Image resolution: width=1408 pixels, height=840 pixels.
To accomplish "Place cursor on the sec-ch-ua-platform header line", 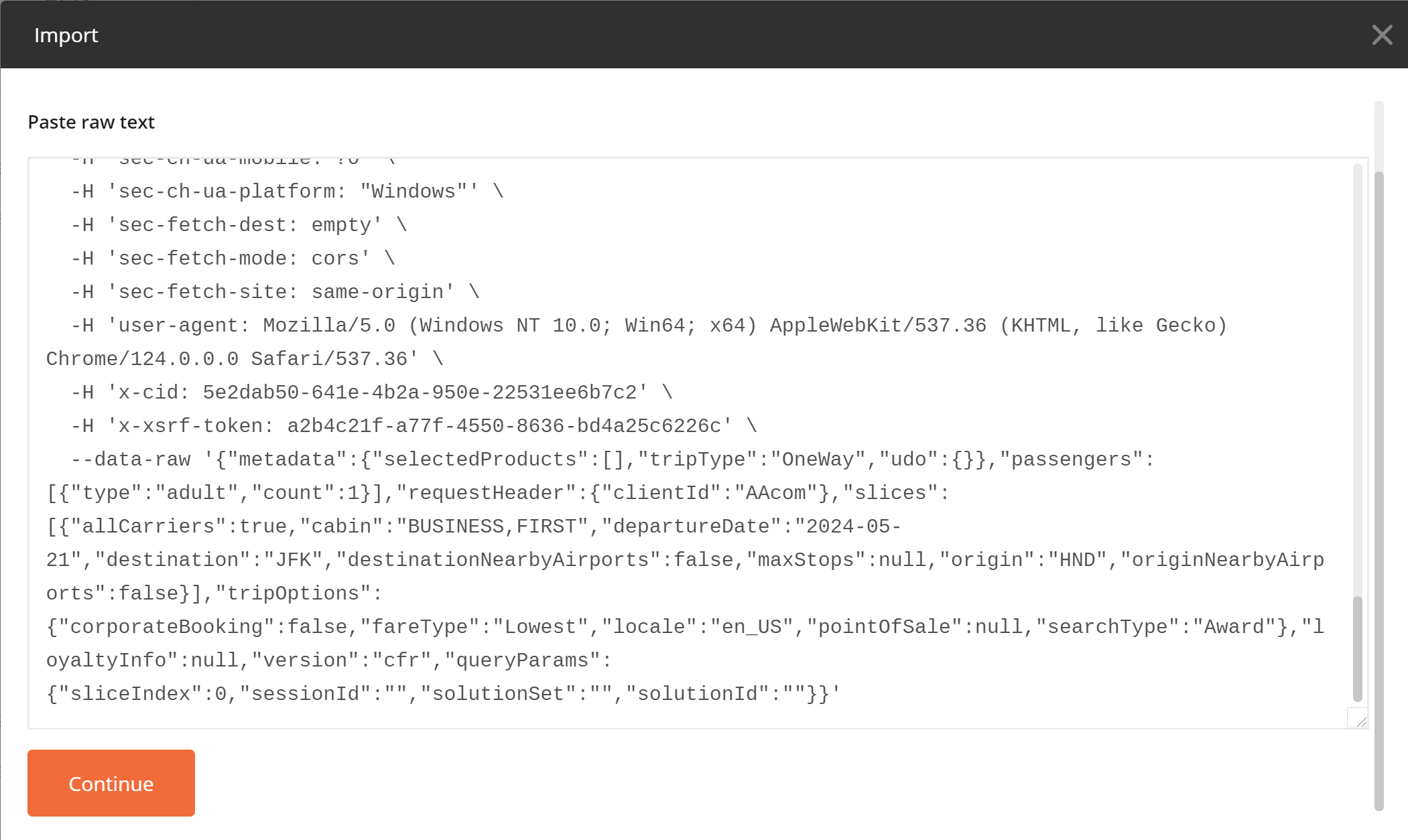I will point(287,192).
